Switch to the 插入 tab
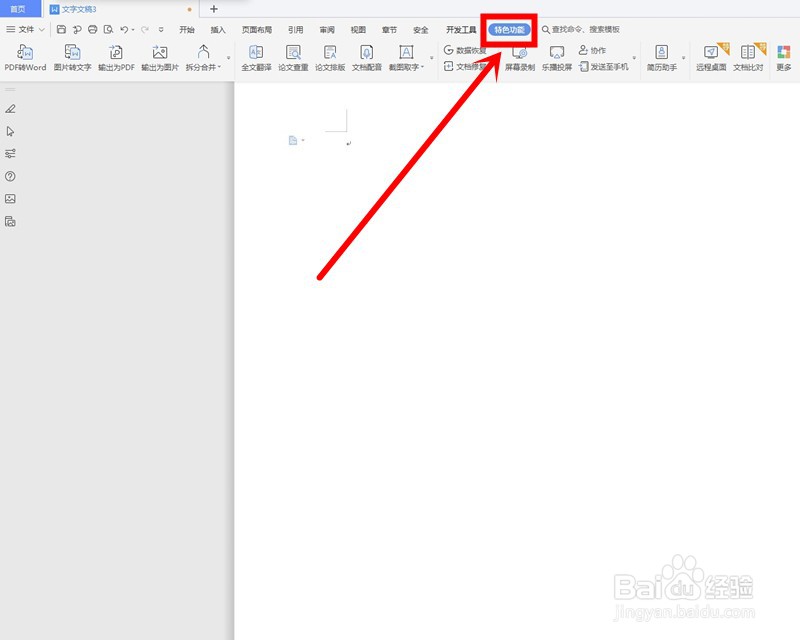This screenshot has width=800, height=640. pos(218,30)
